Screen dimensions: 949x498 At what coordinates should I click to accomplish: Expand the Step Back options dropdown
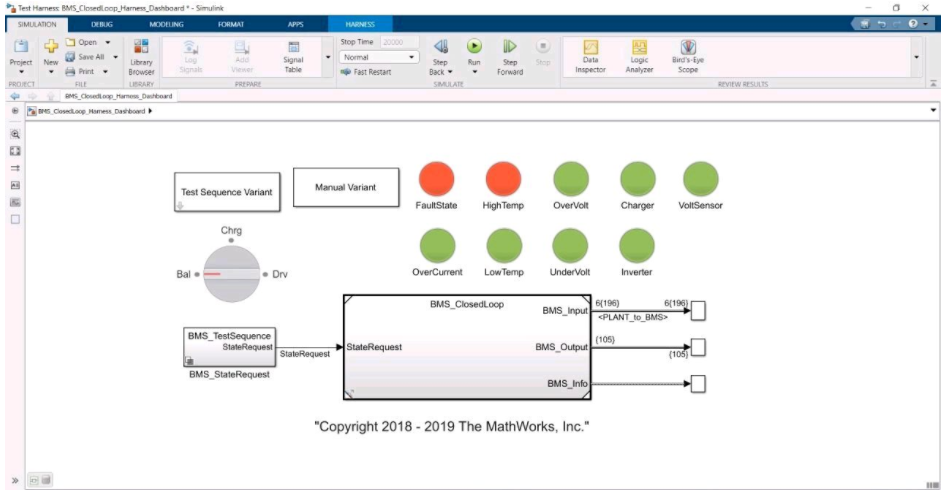451,72
